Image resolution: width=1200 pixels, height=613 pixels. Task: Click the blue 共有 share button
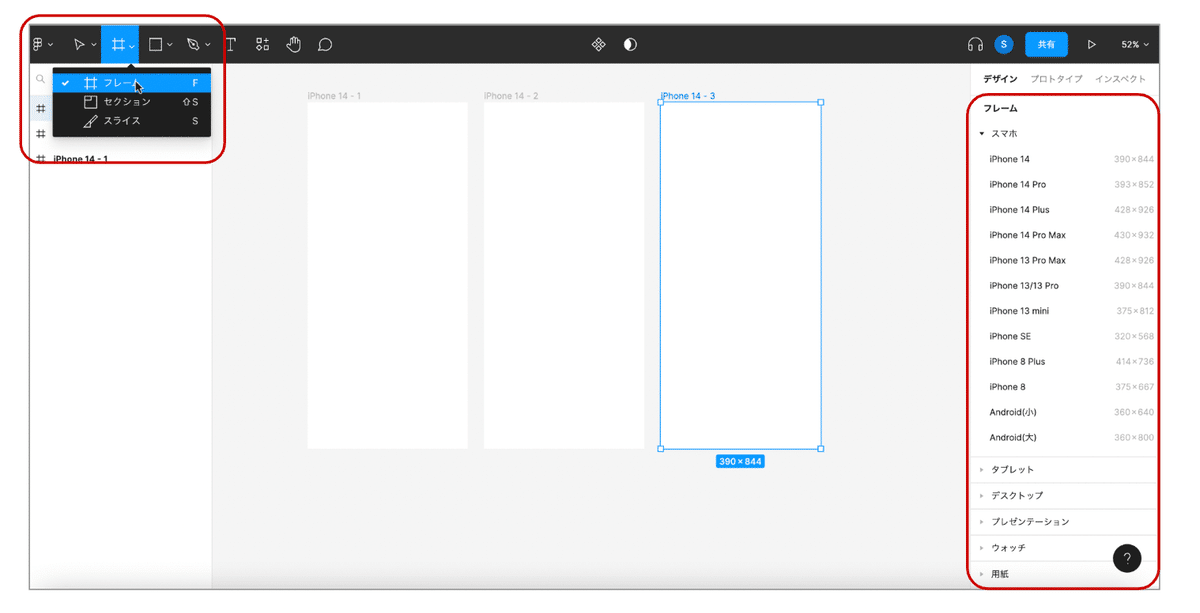coord(1046,45)
